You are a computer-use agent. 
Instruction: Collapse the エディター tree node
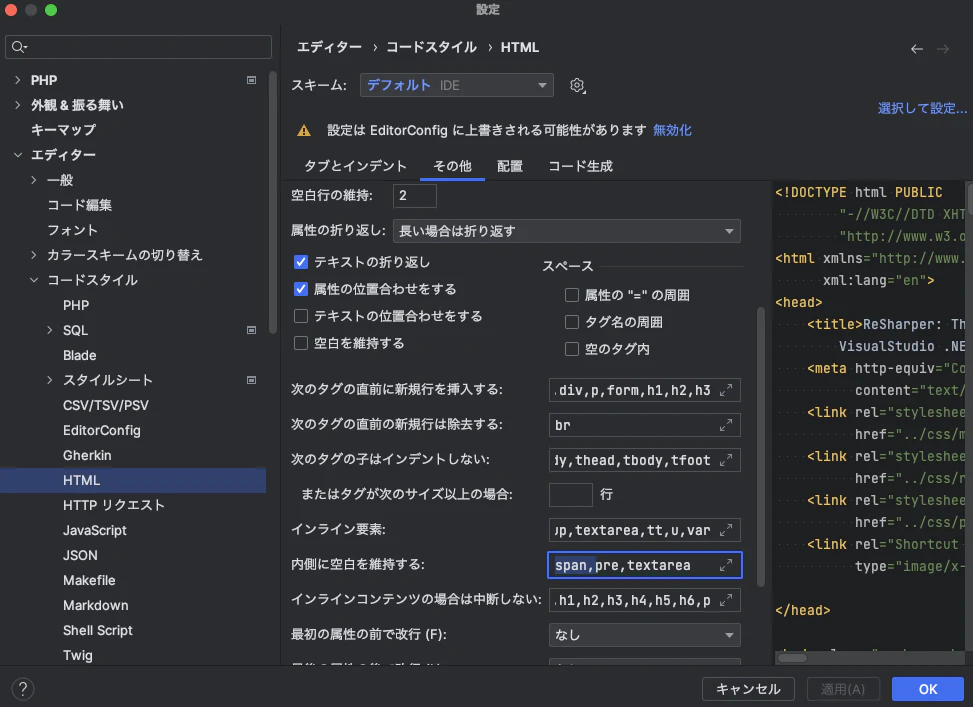point(17,155)
